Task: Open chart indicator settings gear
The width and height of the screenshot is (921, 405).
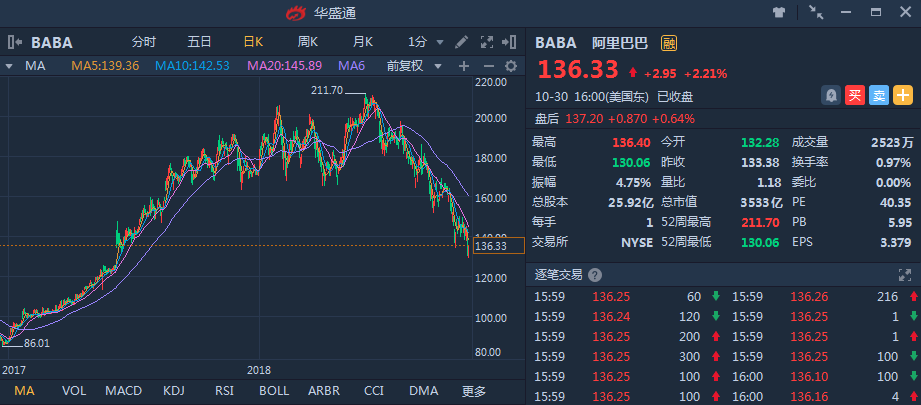Action: (511, 66)
